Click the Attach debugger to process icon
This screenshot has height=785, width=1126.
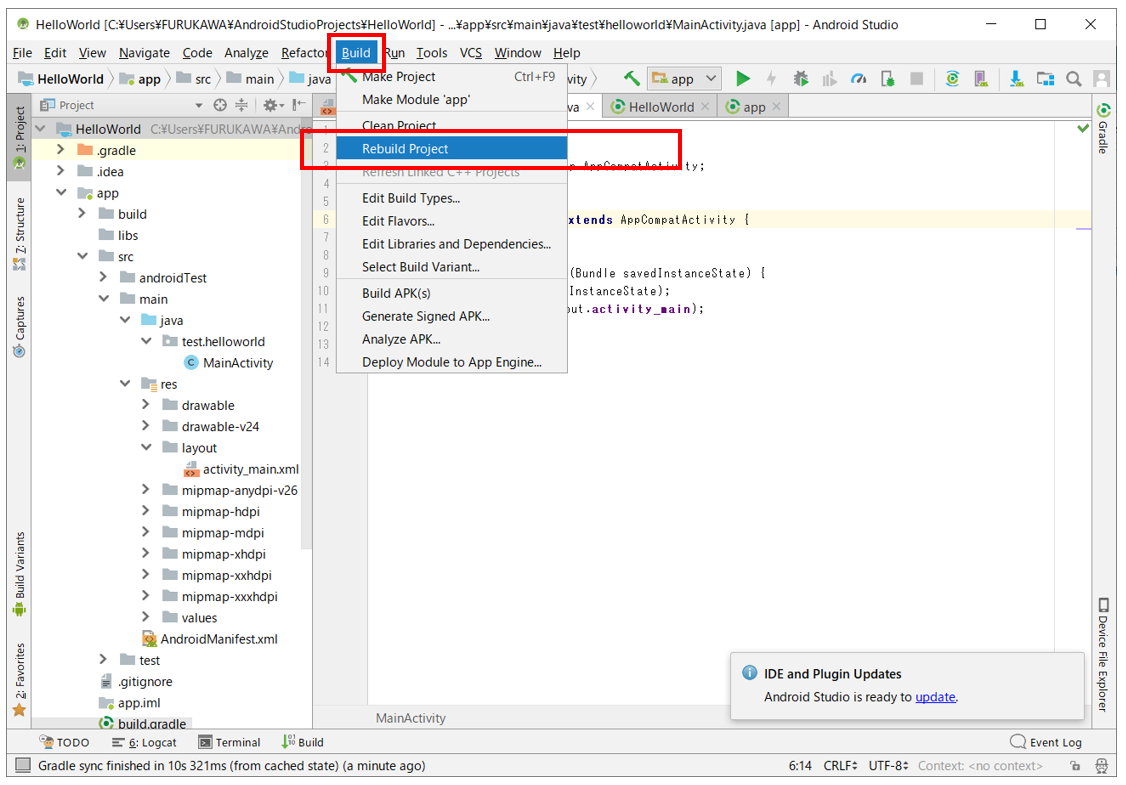888,78
